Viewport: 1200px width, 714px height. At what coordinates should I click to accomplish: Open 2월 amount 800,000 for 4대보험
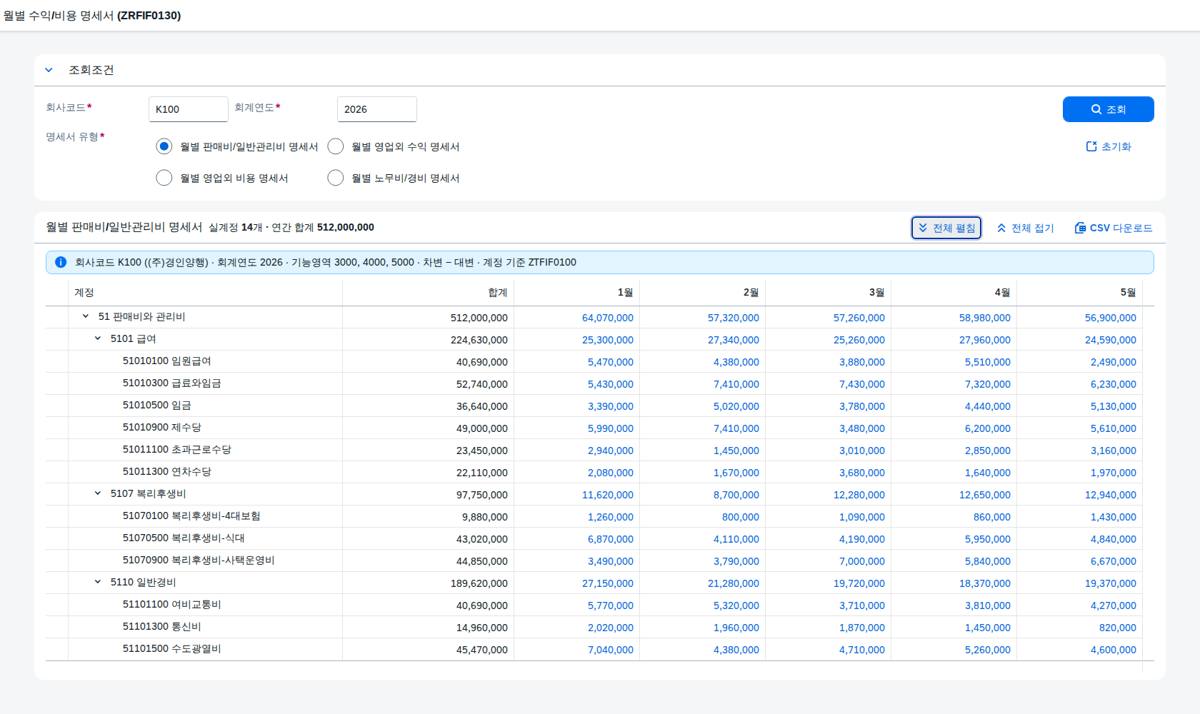pos(740,517)
